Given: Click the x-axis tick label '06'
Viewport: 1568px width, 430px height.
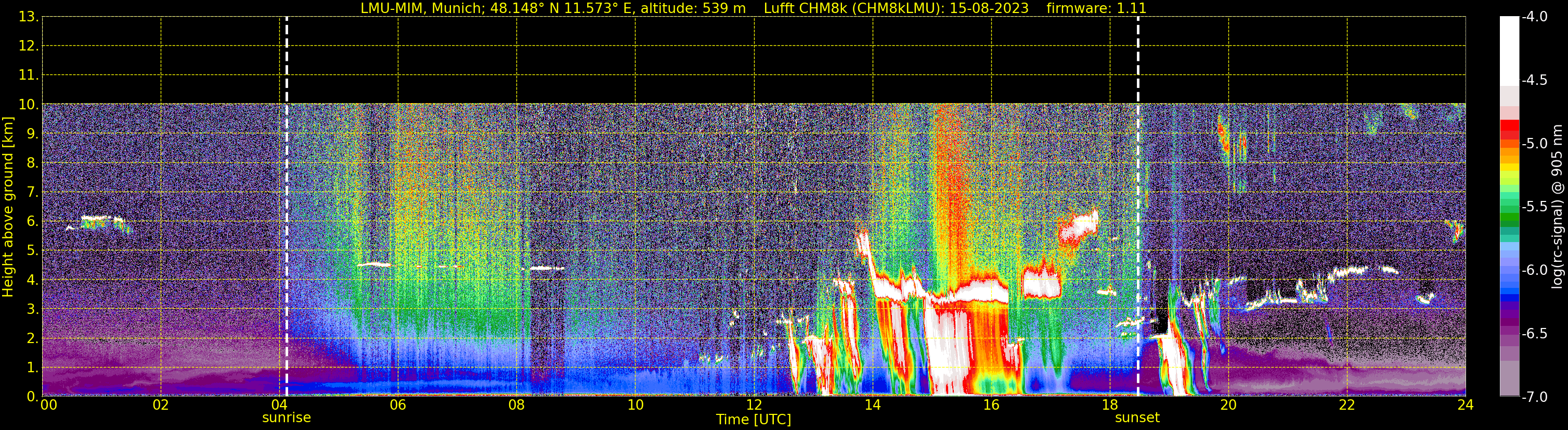Looking at the screenshot, I should pos(398,405).
